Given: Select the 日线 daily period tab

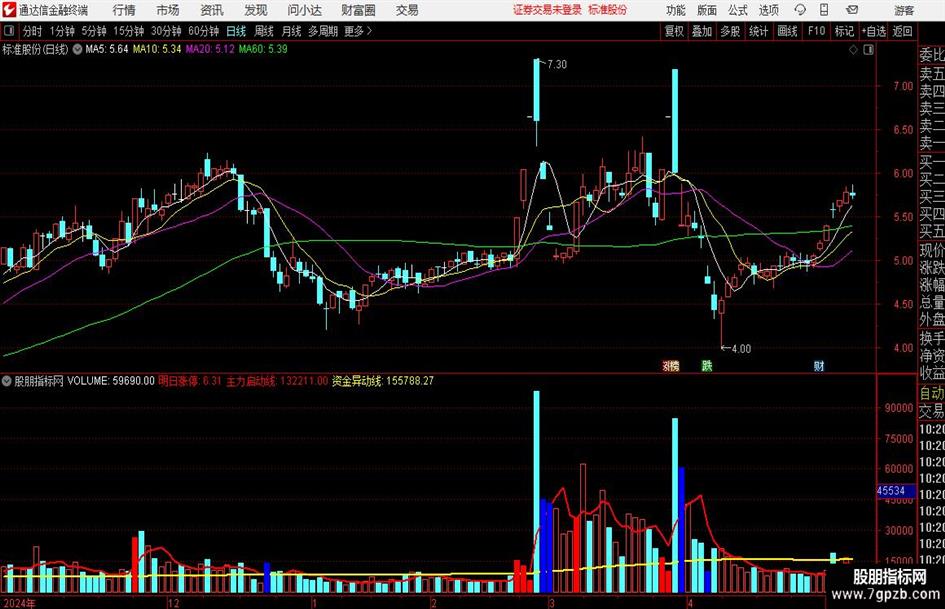Looking at the screenshot, I should [236, 31].
